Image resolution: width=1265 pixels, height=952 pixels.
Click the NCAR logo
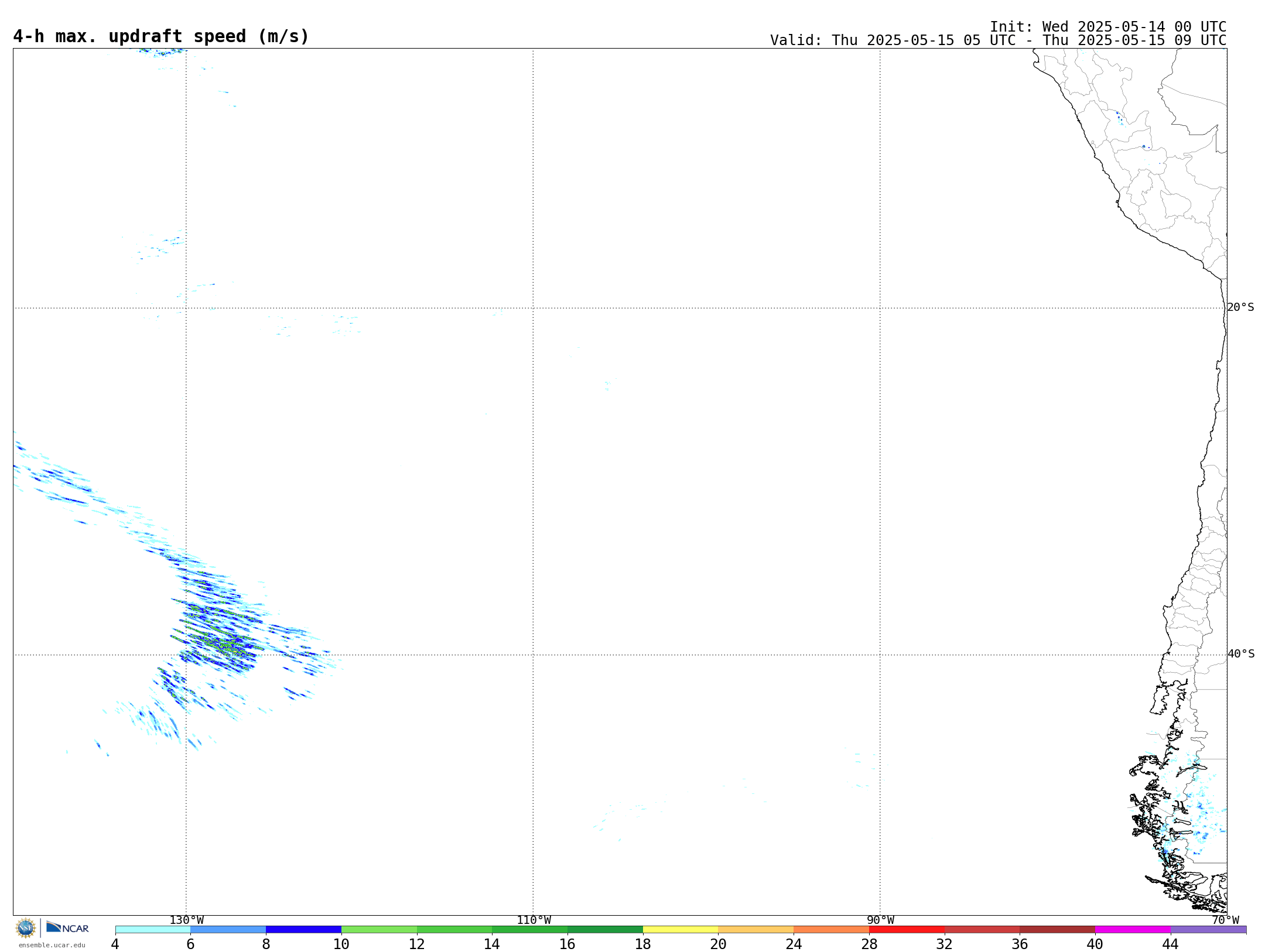pyautogui.click(x=67, y=927)
